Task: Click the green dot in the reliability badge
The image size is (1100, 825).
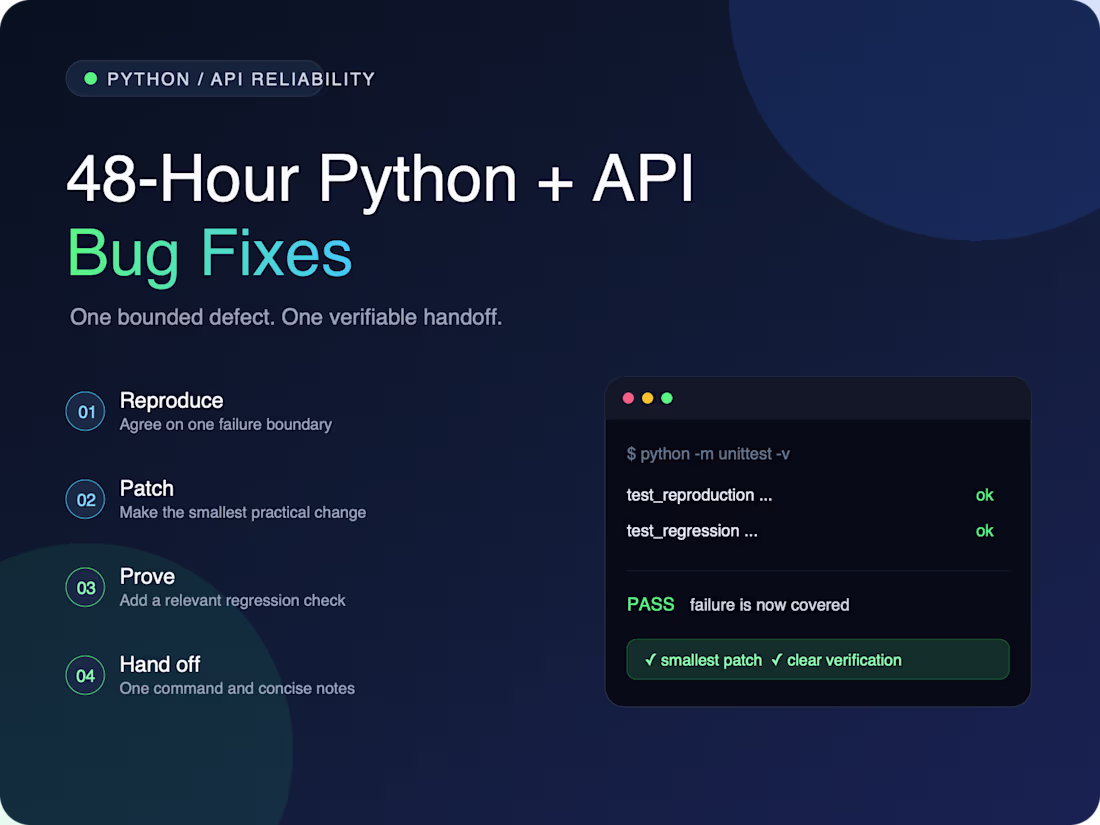Action: pos(90,79)
